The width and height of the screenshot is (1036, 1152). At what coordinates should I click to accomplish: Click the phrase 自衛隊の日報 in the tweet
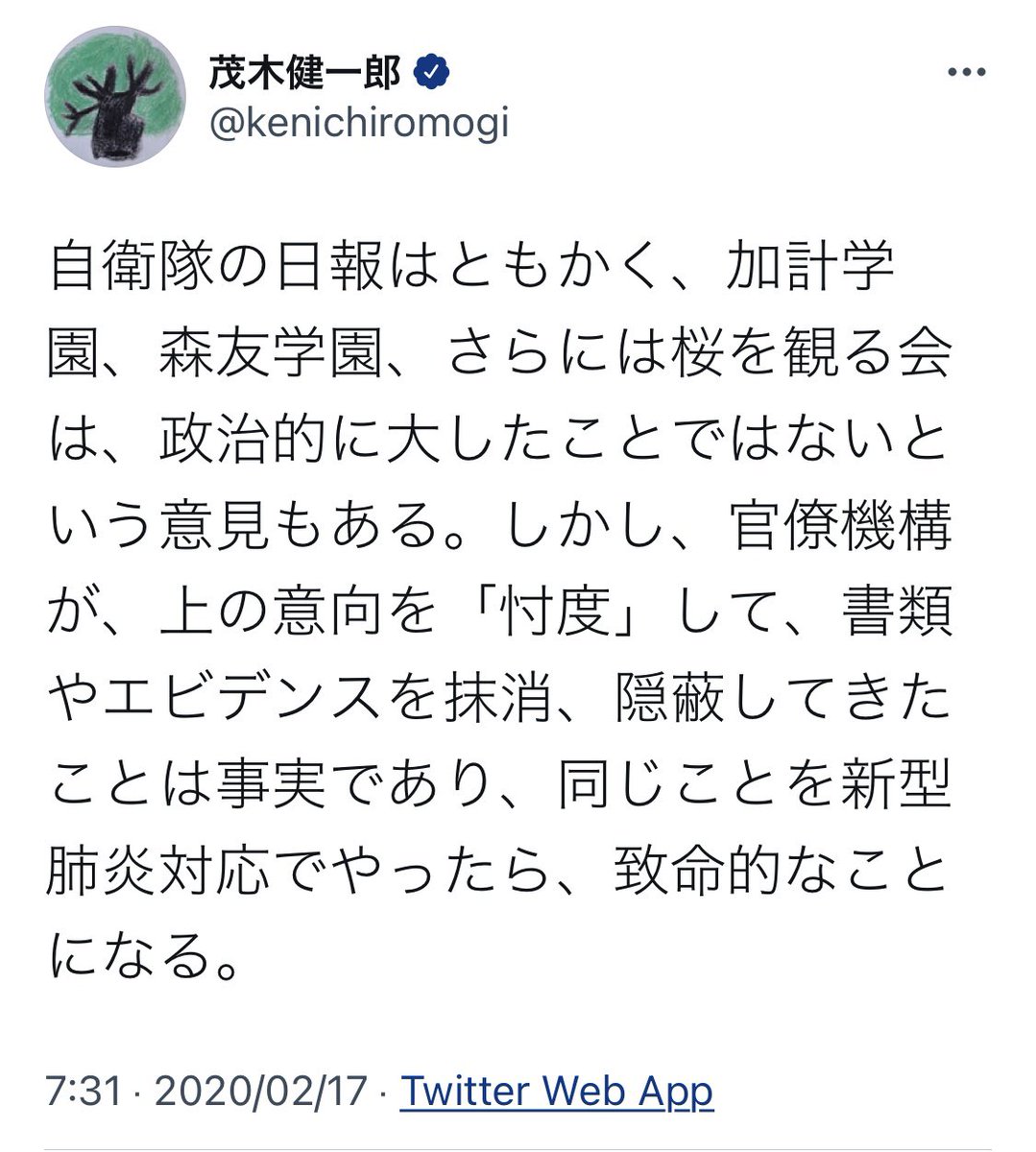[217, 271]
